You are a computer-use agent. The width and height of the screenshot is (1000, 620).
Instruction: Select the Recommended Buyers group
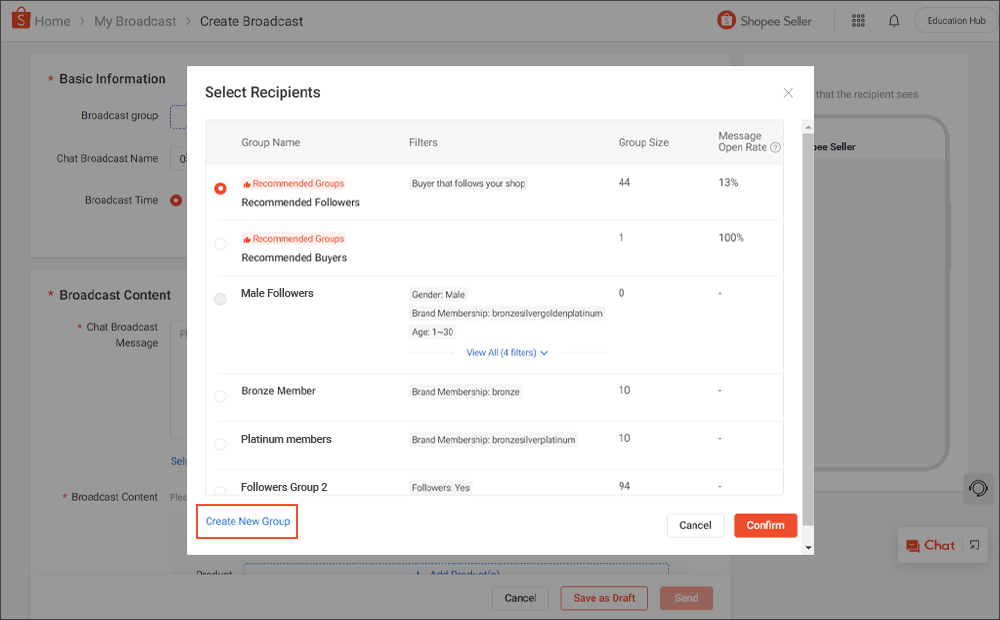[x=220, y=242]
